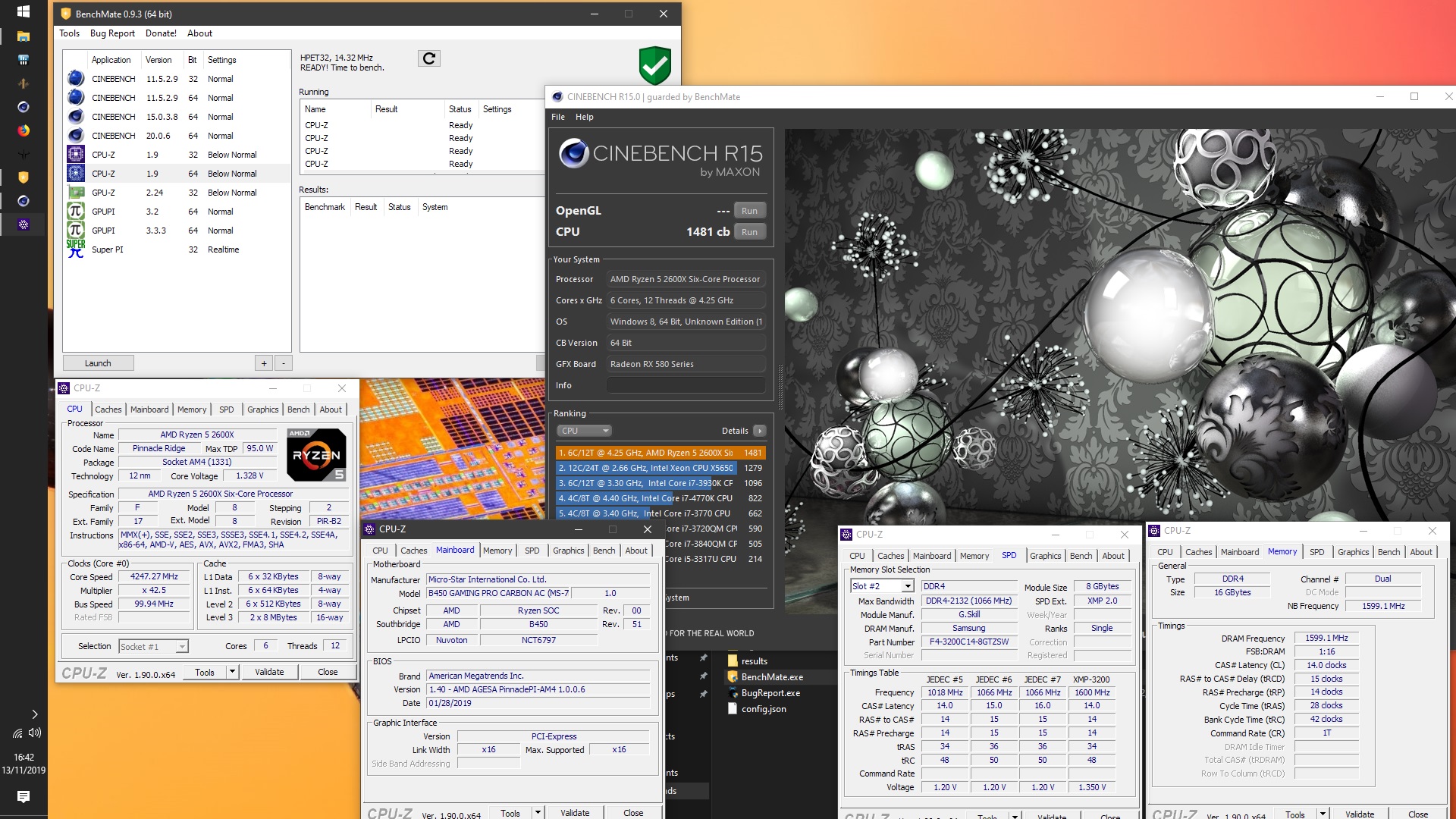Viewport: 1456px width, 819px height.
Task: Select BugReport.exe file icon in Explorer
Action: click(733, 692)
